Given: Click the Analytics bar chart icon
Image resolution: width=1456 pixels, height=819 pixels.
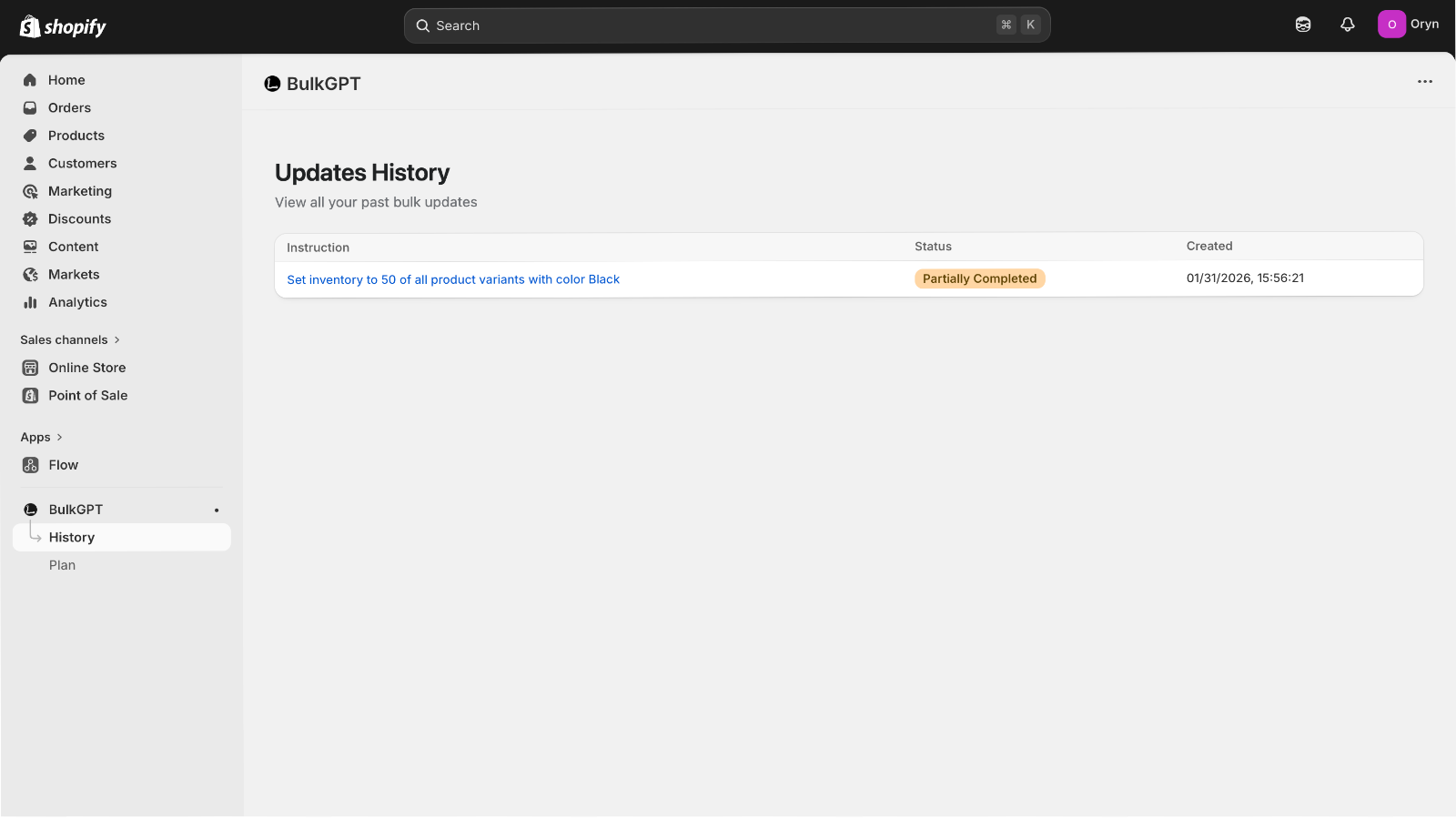Looking at the screenshot, I should click(30, 302).
